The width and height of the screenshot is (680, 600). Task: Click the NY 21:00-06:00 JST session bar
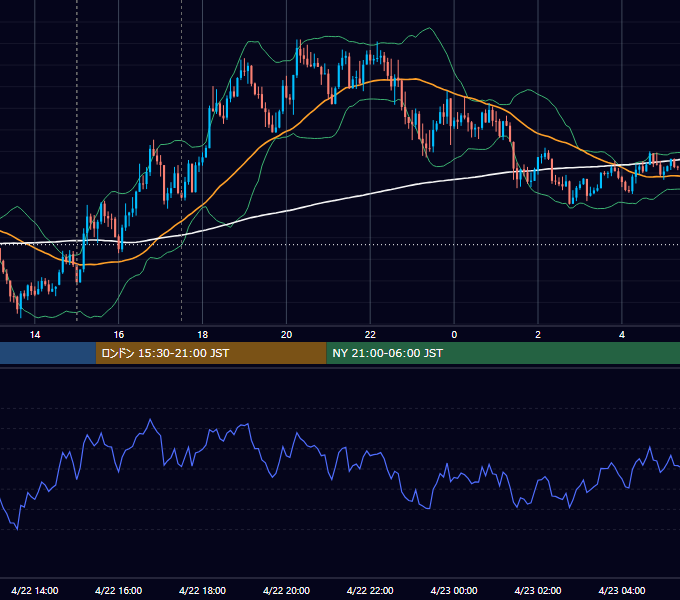[x=503, y=353]
